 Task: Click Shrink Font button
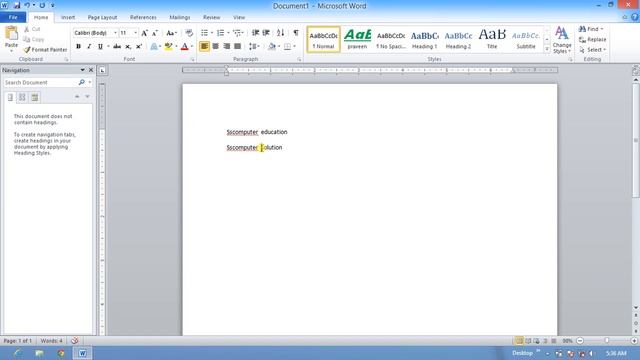pyautogui.click(x=155, y=33)
